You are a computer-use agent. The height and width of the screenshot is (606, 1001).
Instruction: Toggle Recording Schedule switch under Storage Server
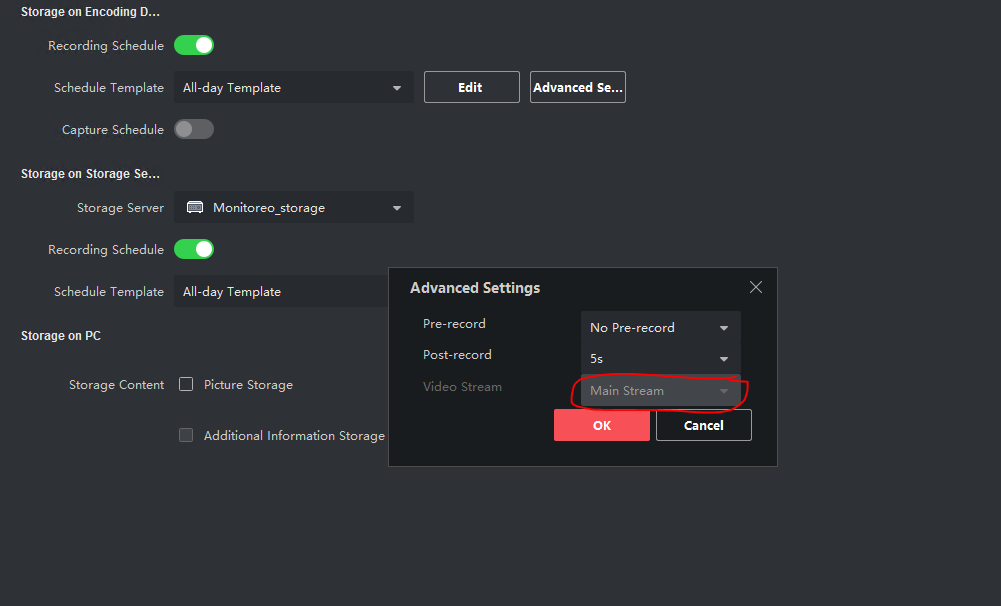pyautogui.click(x=194, y=249)
